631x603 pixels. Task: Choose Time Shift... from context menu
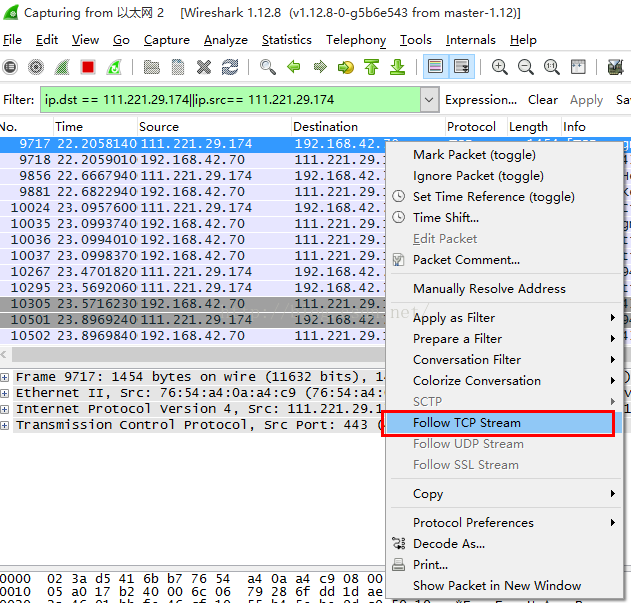tap(505, 218)
